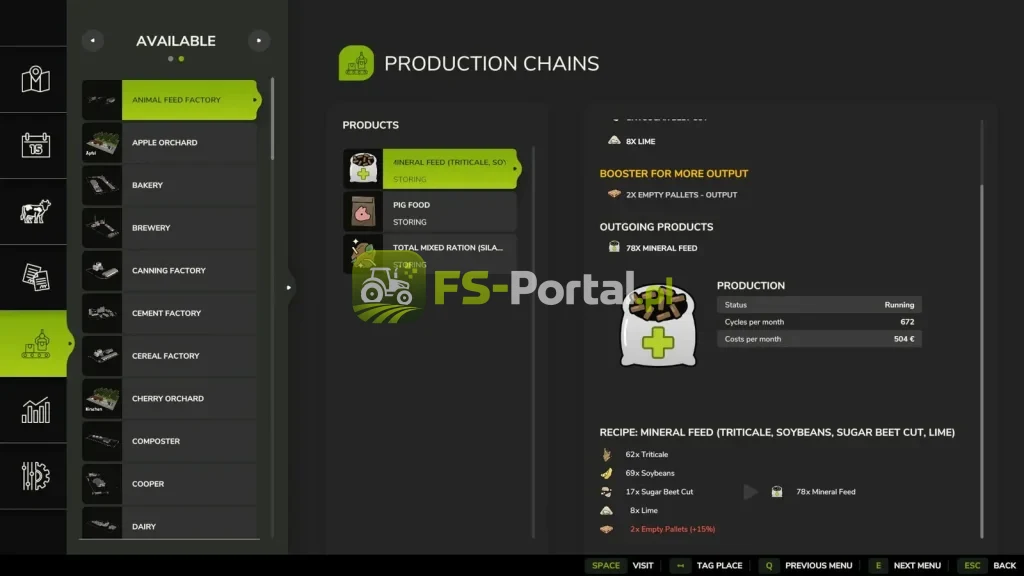Click the empty pallets booster icon

click(614, 194)
